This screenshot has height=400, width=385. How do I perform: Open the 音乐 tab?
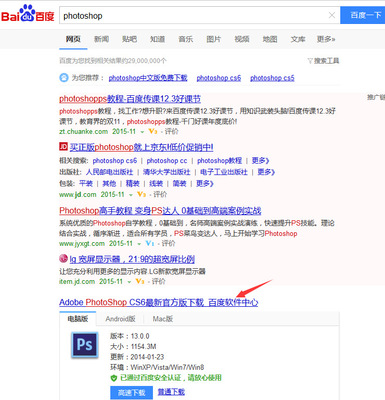(x=186, y=39)
